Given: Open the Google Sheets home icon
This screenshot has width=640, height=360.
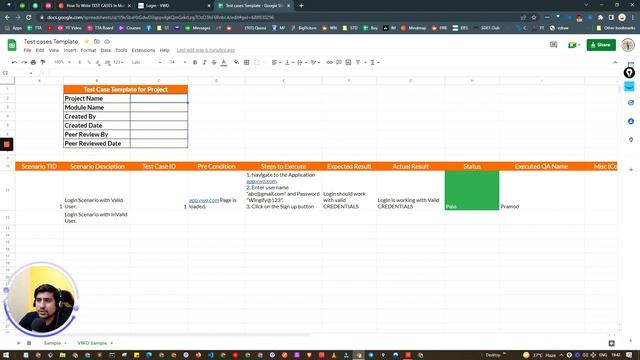Looking at the screenshot, I should (x=12, y=45).
